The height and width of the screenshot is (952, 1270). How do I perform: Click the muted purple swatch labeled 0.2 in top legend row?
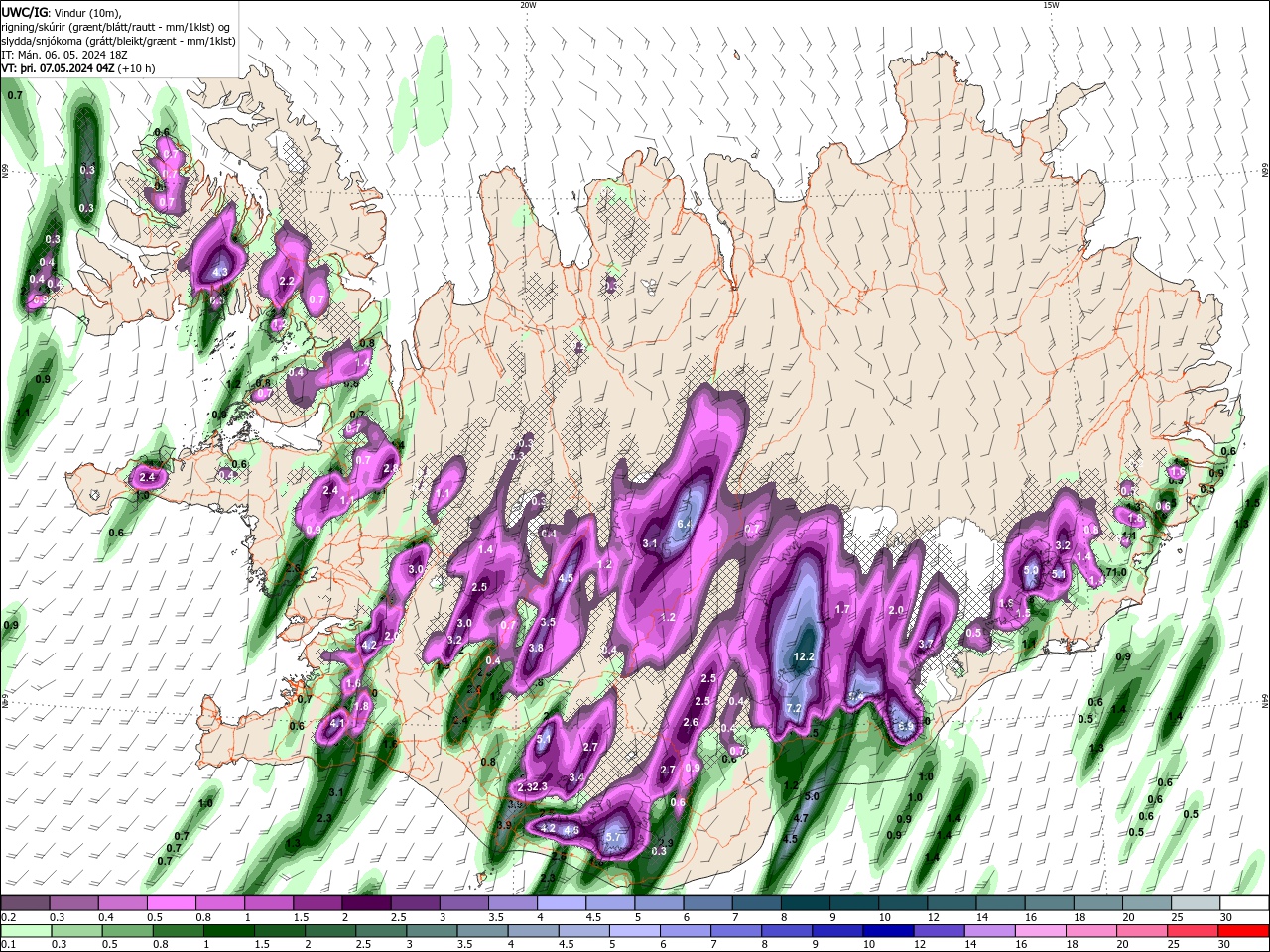pos(26,903)
